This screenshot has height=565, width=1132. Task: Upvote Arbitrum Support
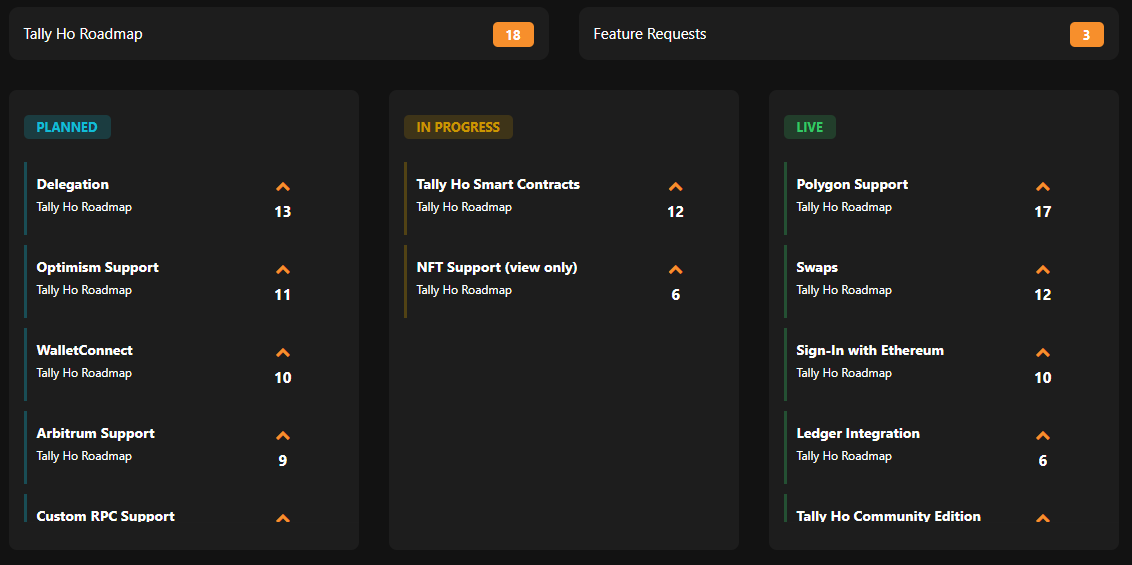point(283,436)
